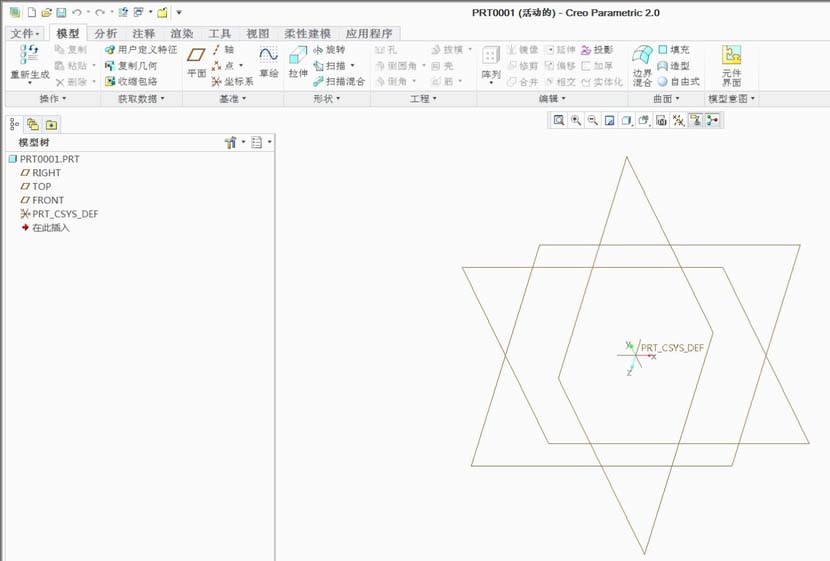
Task: Select the RIGHT datum plane in tree
Action: click(41, 173)
